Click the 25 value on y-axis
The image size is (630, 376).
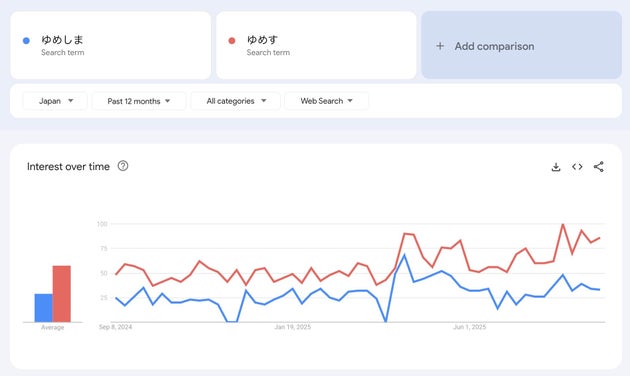[x=104, y=298]
